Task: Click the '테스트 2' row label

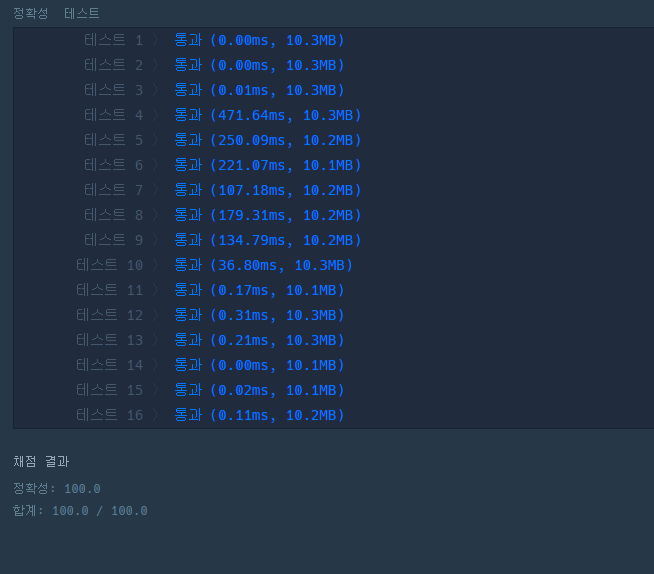Action: coord(113,65)
